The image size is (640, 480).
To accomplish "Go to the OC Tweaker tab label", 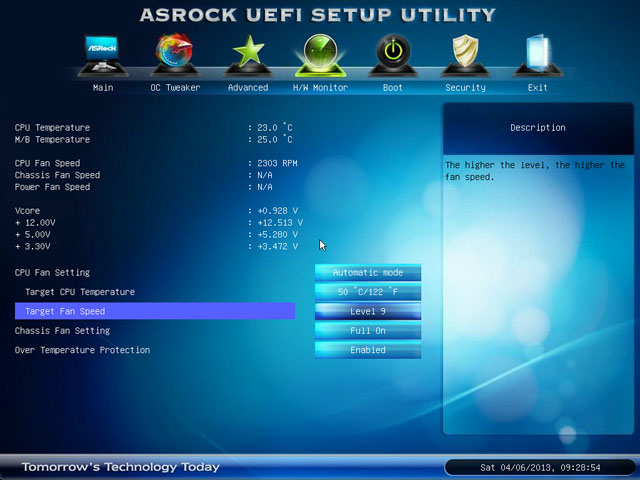I will click(x=175, y=87).
